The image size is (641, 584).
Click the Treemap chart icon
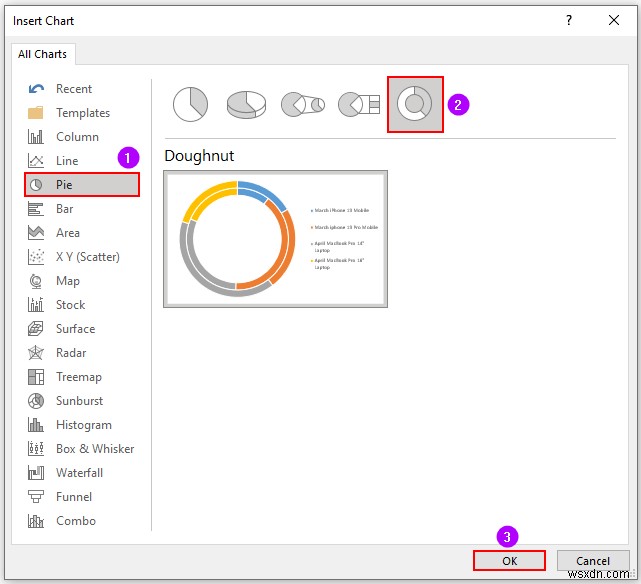(x=36, y=377)
